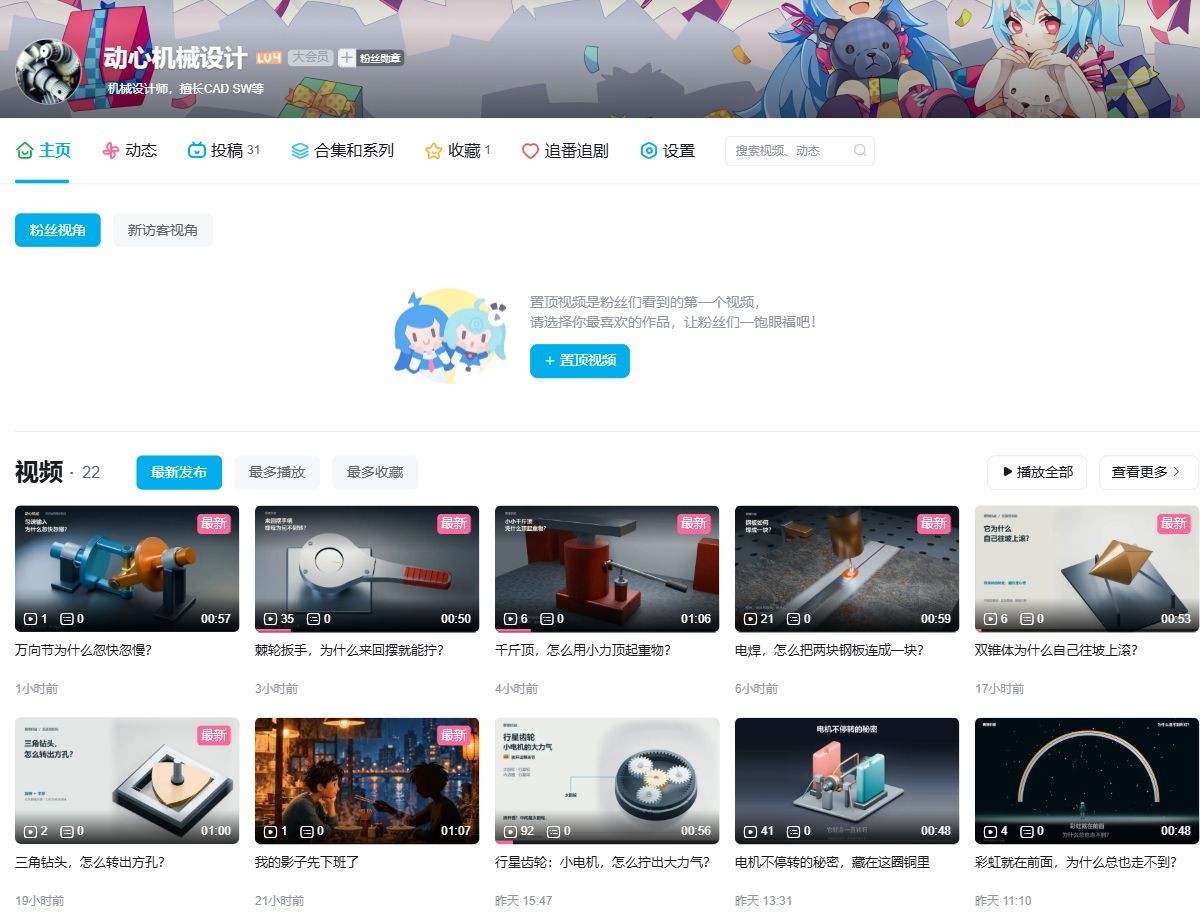
Task: Open the 棘轮扳手 video thumbnail
Action: 367,569
